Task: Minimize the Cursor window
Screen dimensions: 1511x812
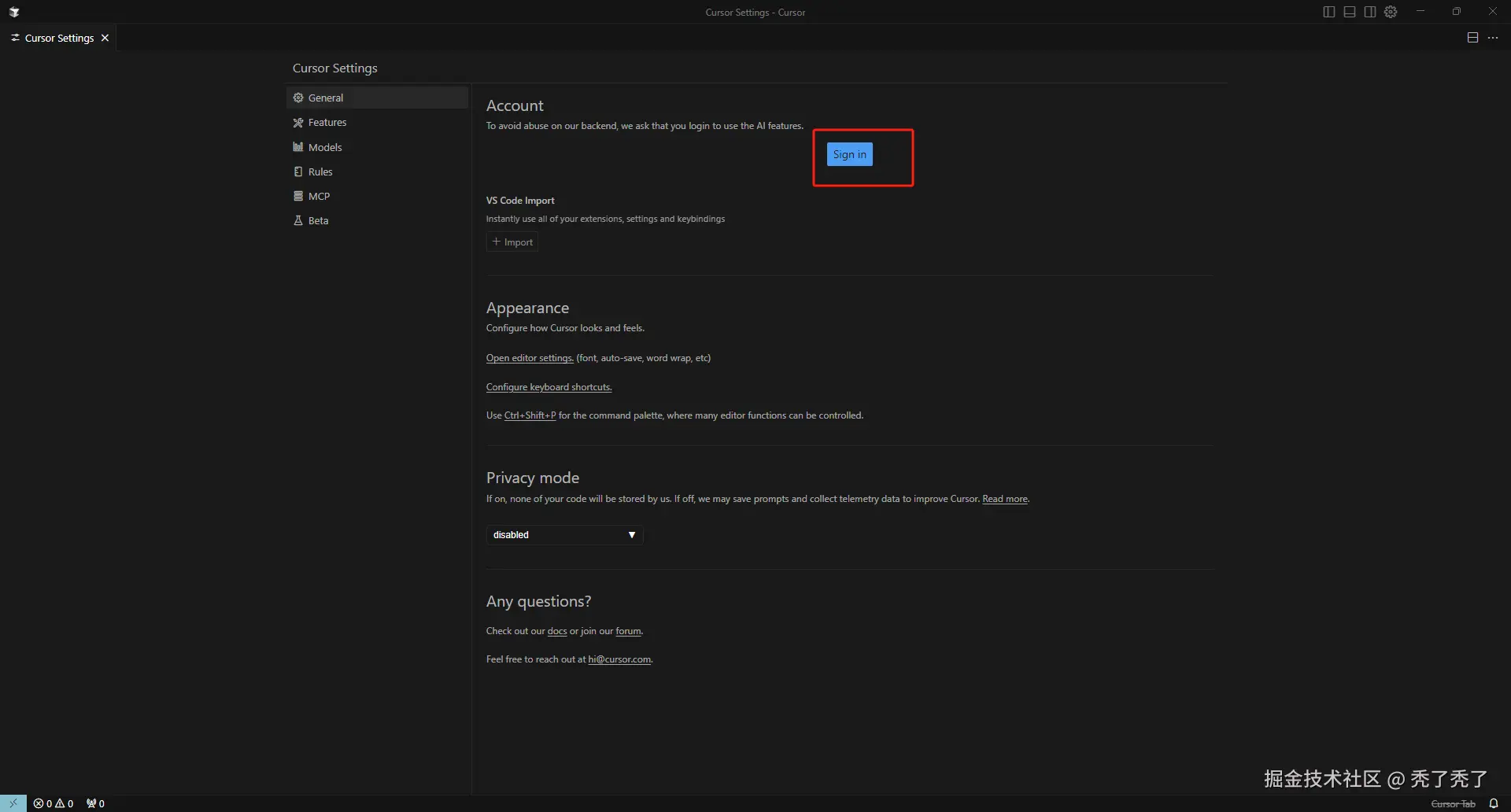Action: click(x=1420, y=12)
